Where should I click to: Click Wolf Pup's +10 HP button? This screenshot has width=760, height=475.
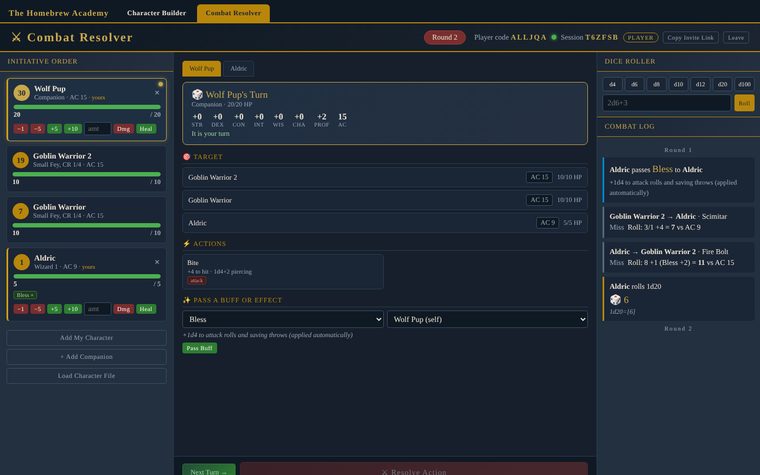73,129
